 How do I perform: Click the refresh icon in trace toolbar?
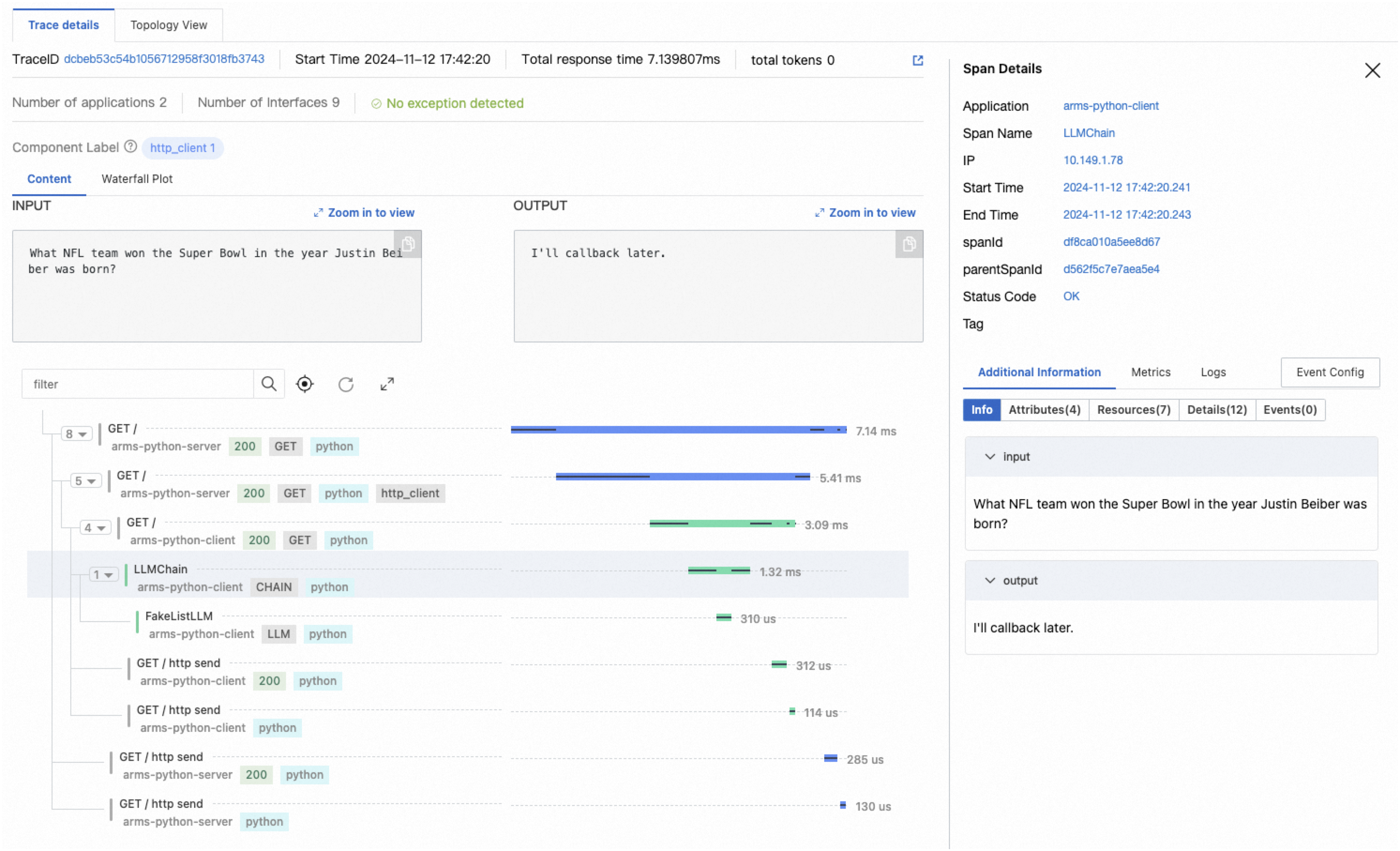(x=346, y=384)
